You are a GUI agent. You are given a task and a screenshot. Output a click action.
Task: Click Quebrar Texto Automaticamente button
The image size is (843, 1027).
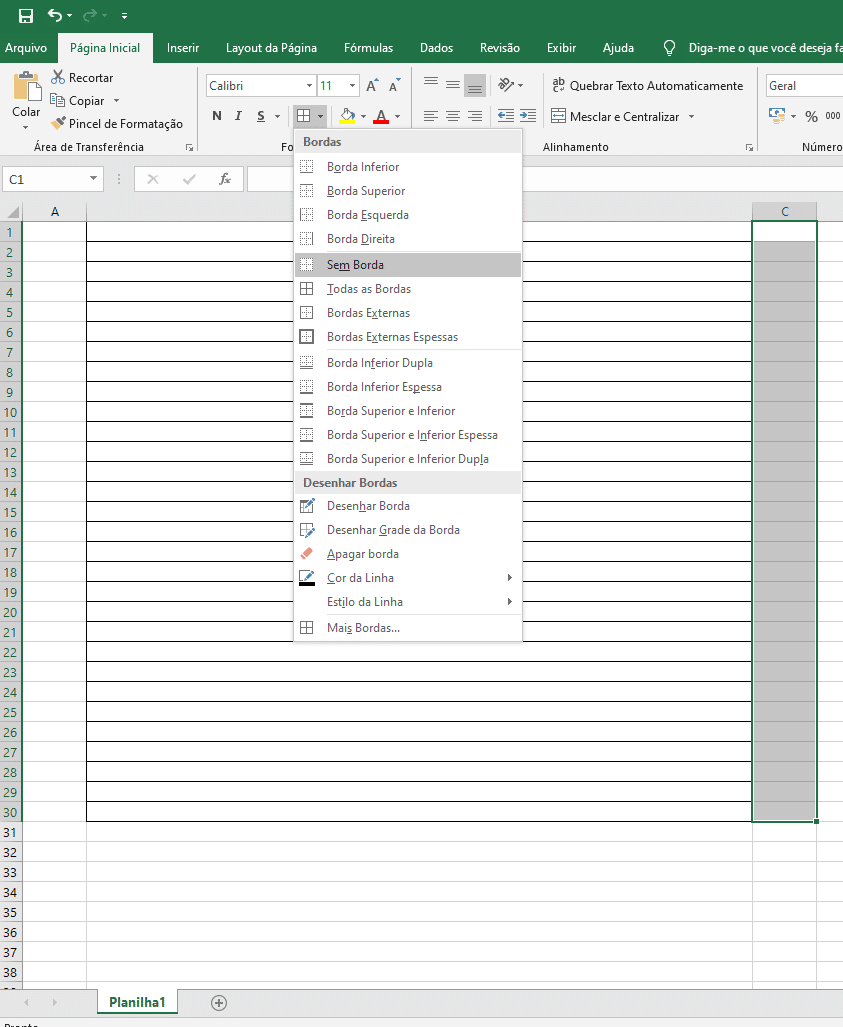click(x=647, y=85)
